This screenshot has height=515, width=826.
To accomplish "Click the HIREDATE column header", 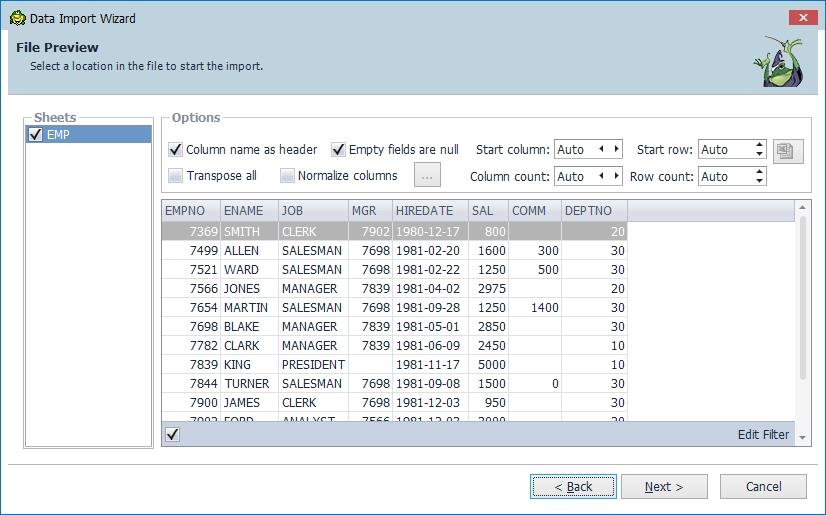I will click(x=429, y=211).
